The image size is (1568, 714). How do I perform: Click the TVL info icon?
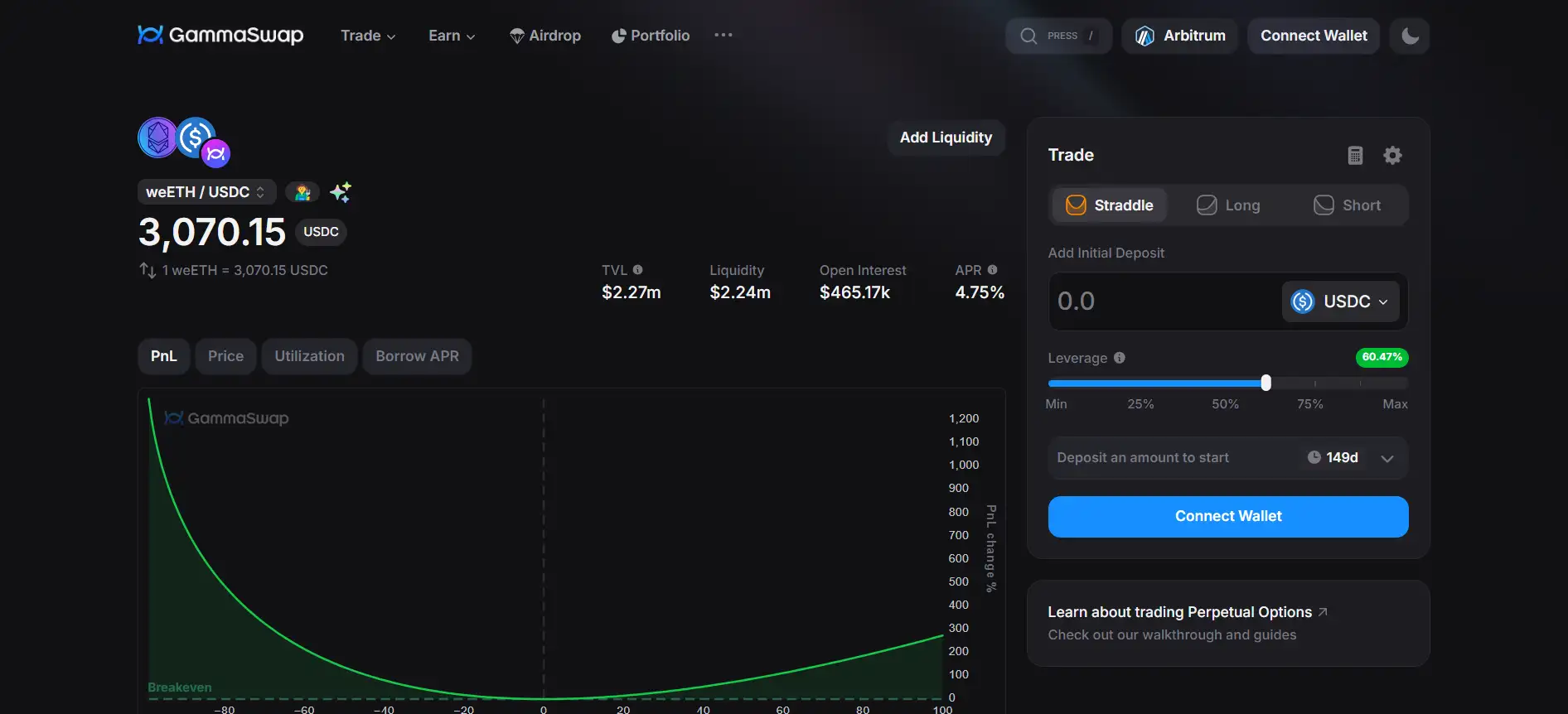(637, 270)
